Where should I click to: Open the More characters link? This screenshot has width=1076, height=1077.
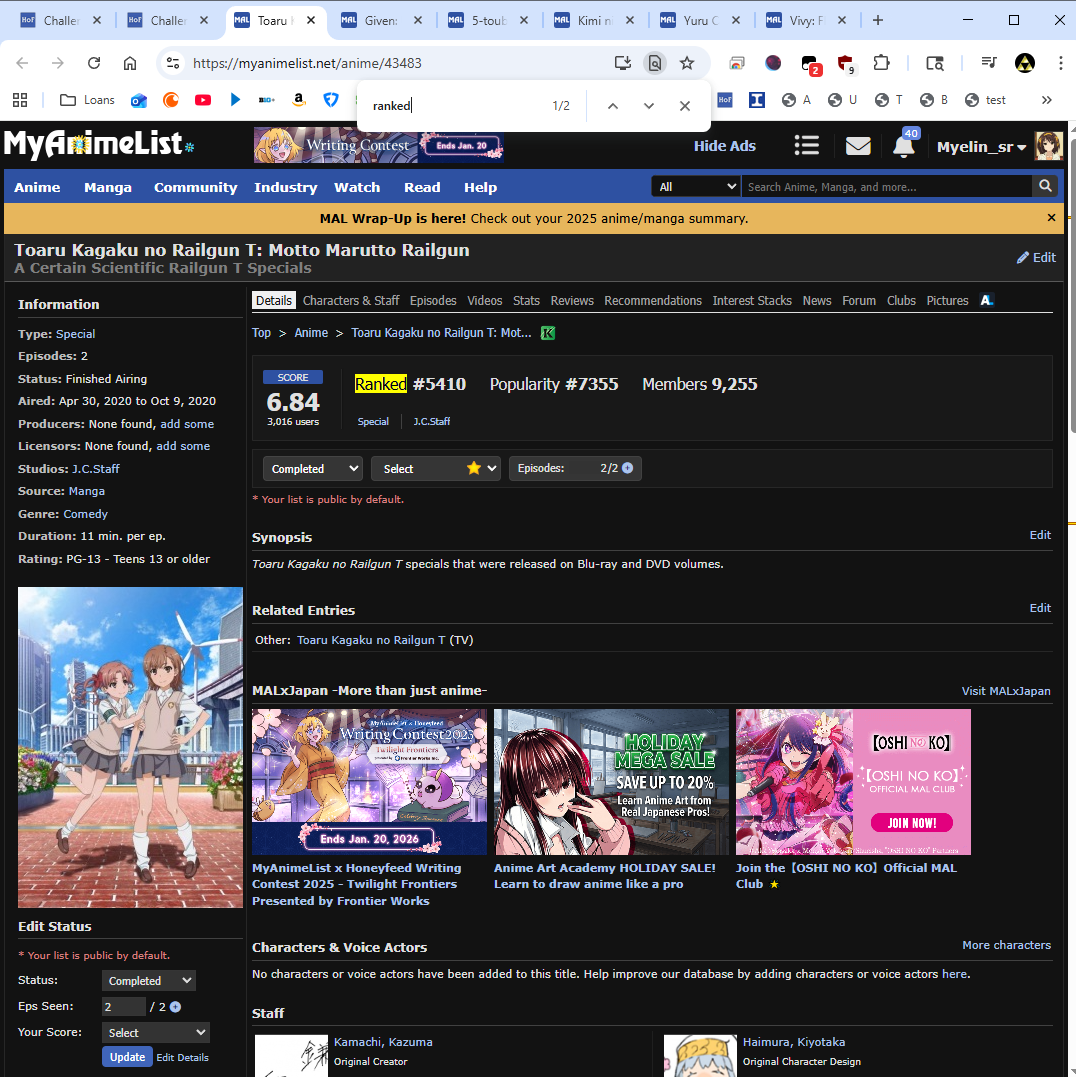[x=1007, y=945]
